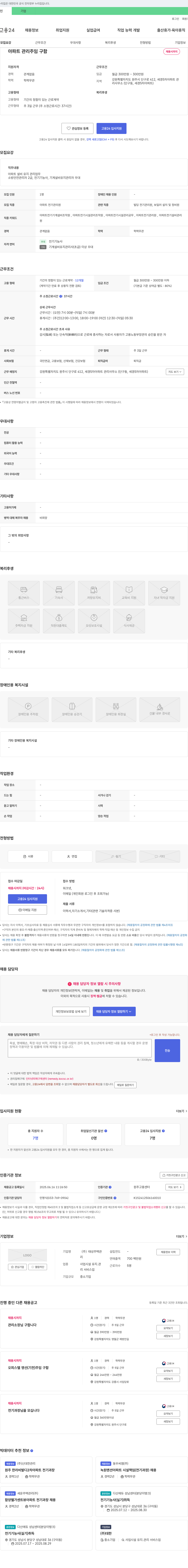Screen dimensions: 188x1568
Task: Click the 필기 written test box
Action: (x=116, y=856)
